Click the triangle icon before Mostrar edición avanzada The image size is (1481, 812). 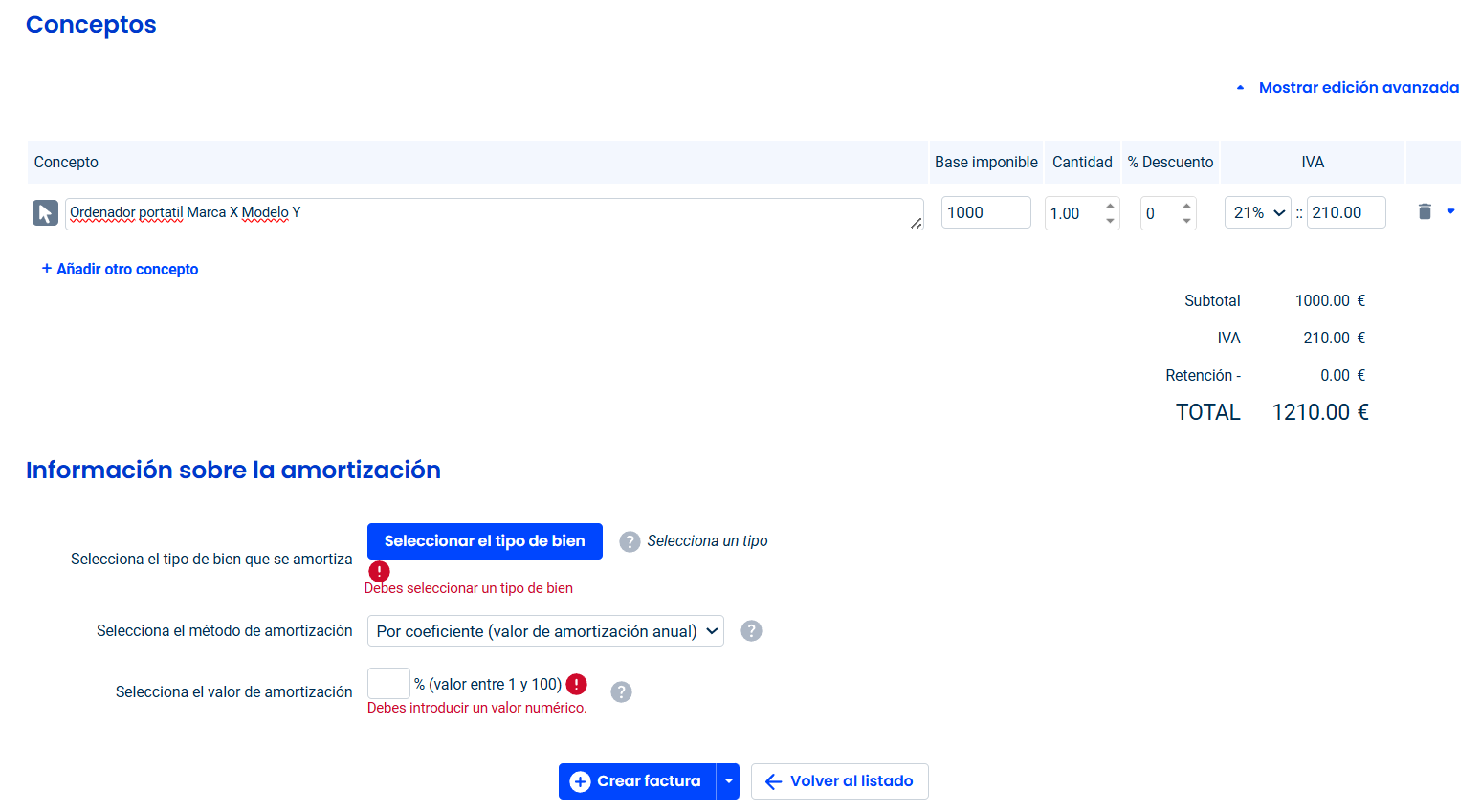point(1240,88)
